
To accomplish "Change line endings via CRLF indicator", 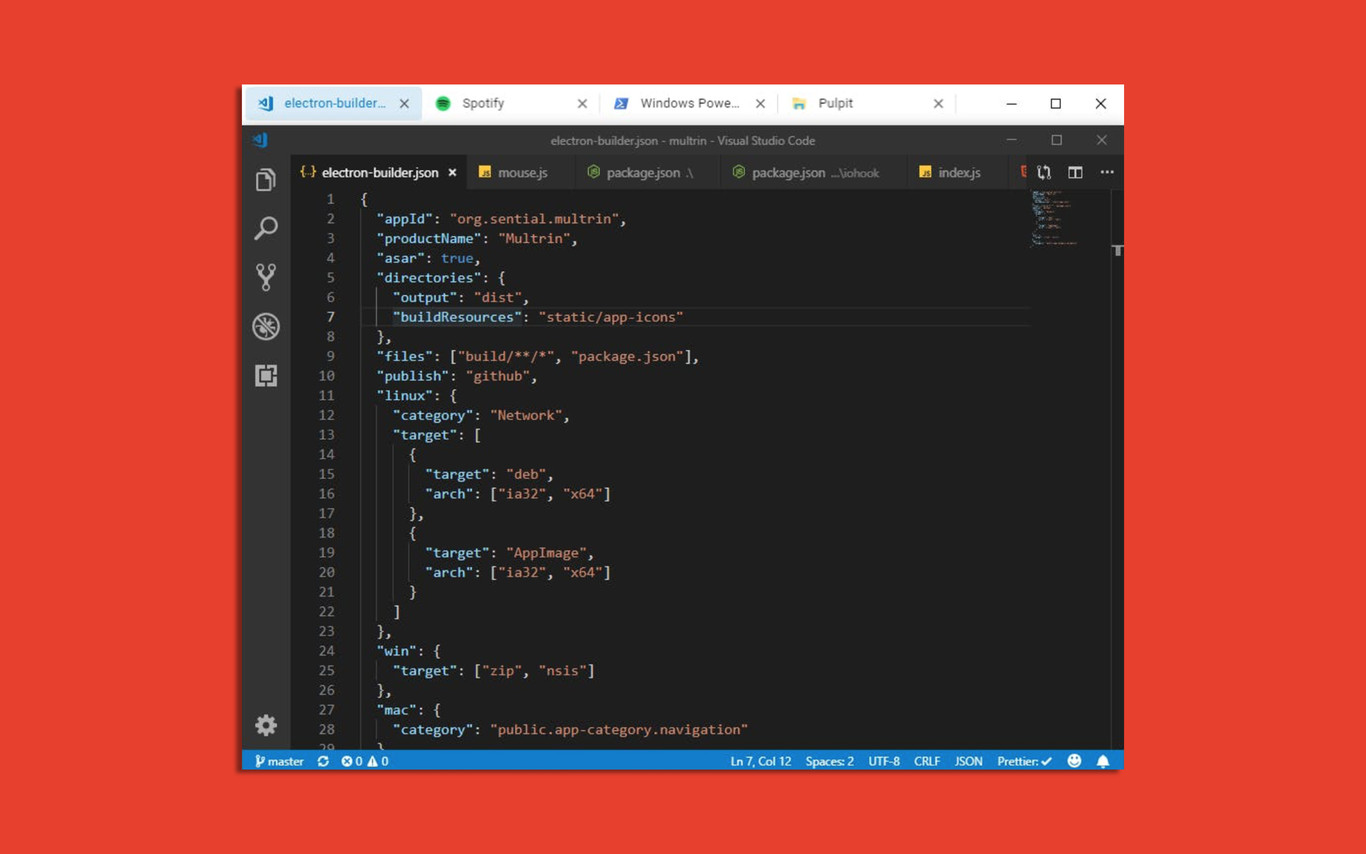I will click(926, 760).
